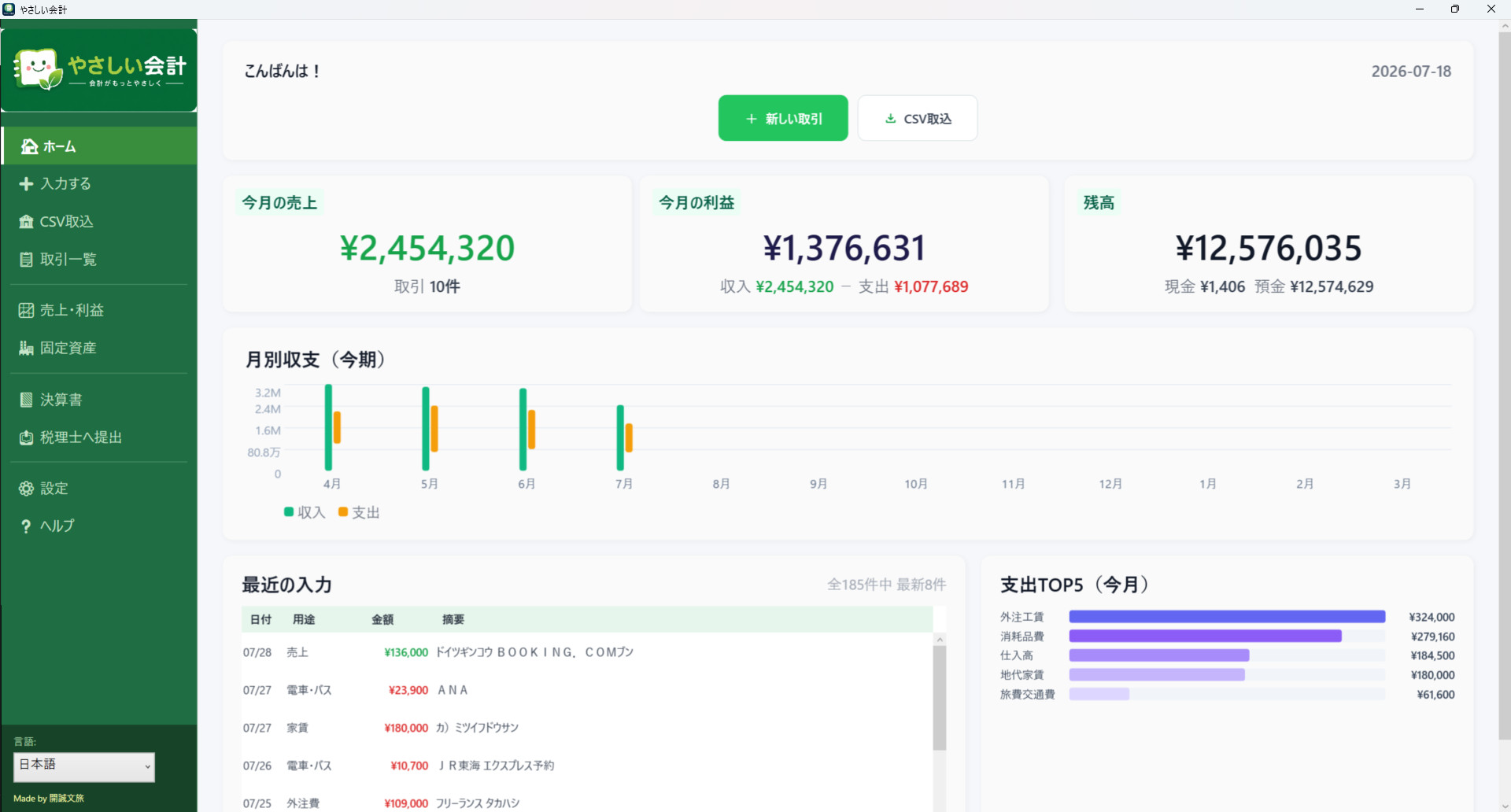Screen dimensions: 1511x812
Task: Open ヘルプ from the sidebar
Action: [x=99, y=526]
